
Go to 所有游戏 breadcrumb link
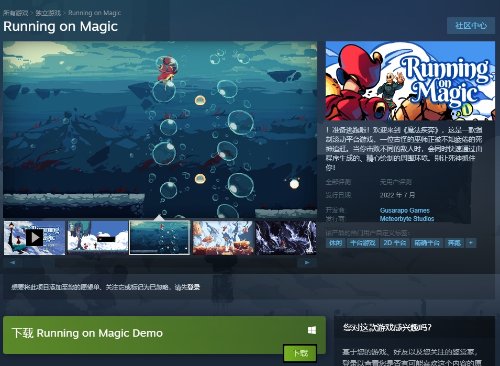click(x=16, y=13)
